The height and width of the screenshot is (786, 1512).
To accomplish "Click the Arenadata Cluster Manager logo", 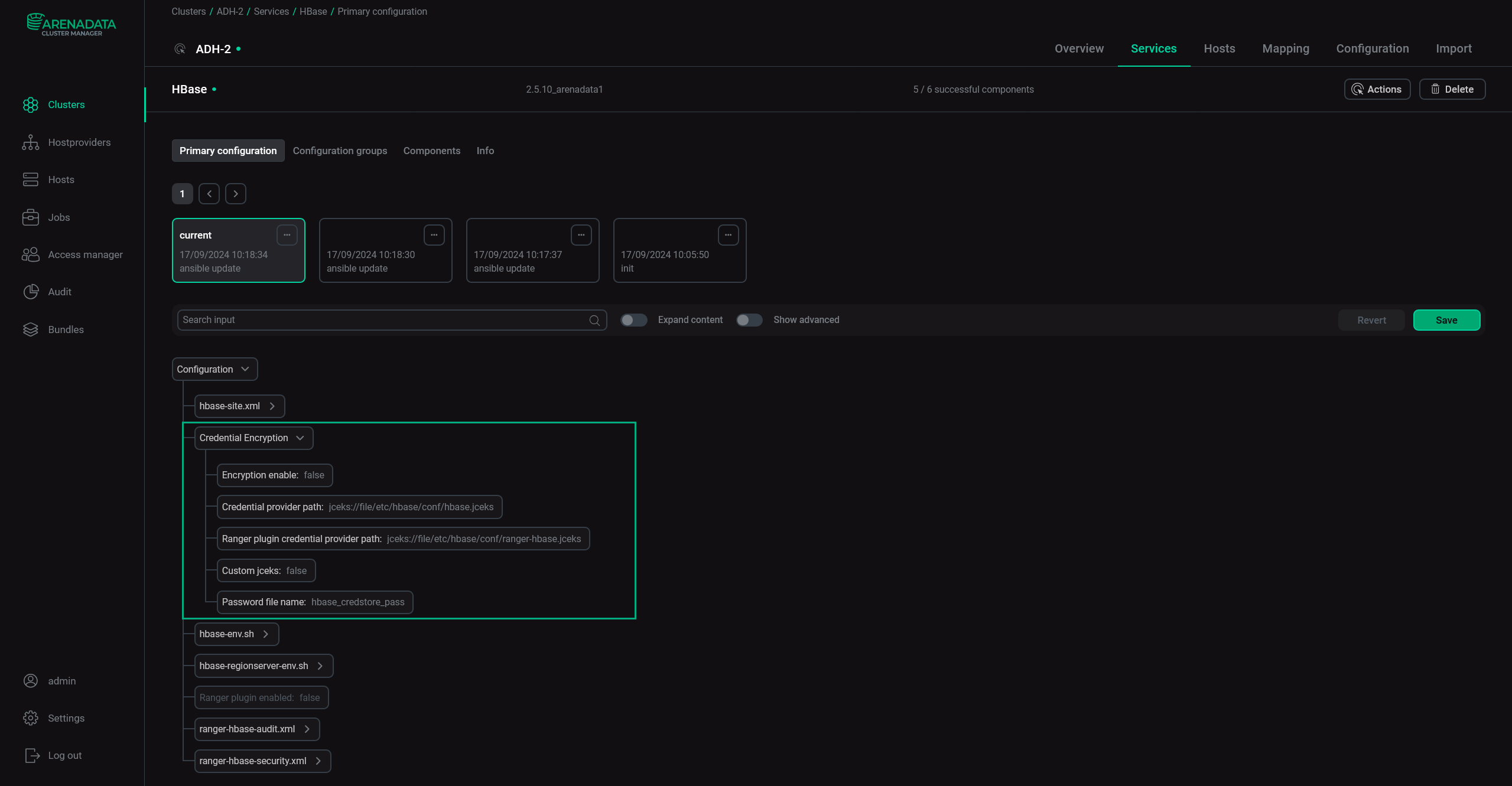I will point(71,25).
